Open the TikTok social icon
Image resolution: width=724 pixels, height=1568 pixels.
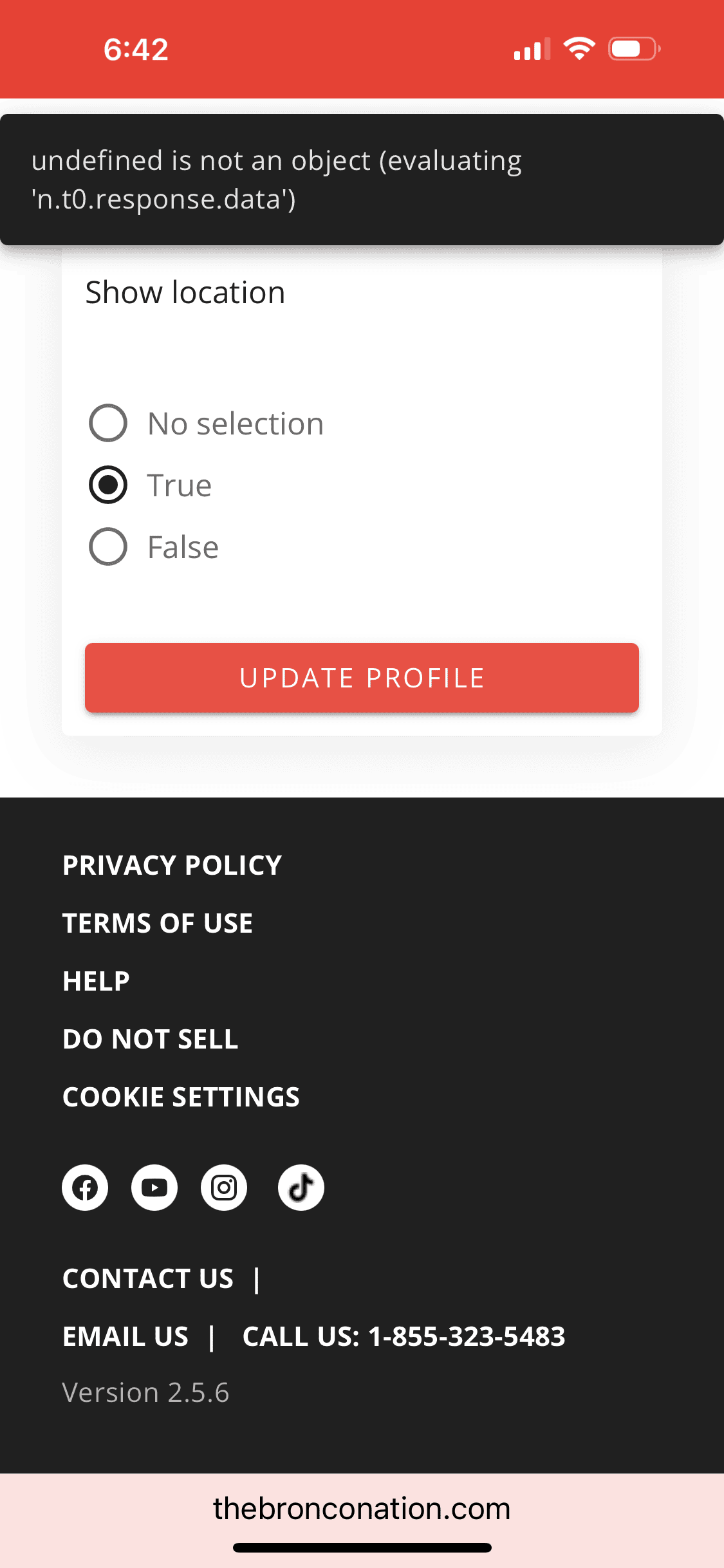click(301, 1188)
